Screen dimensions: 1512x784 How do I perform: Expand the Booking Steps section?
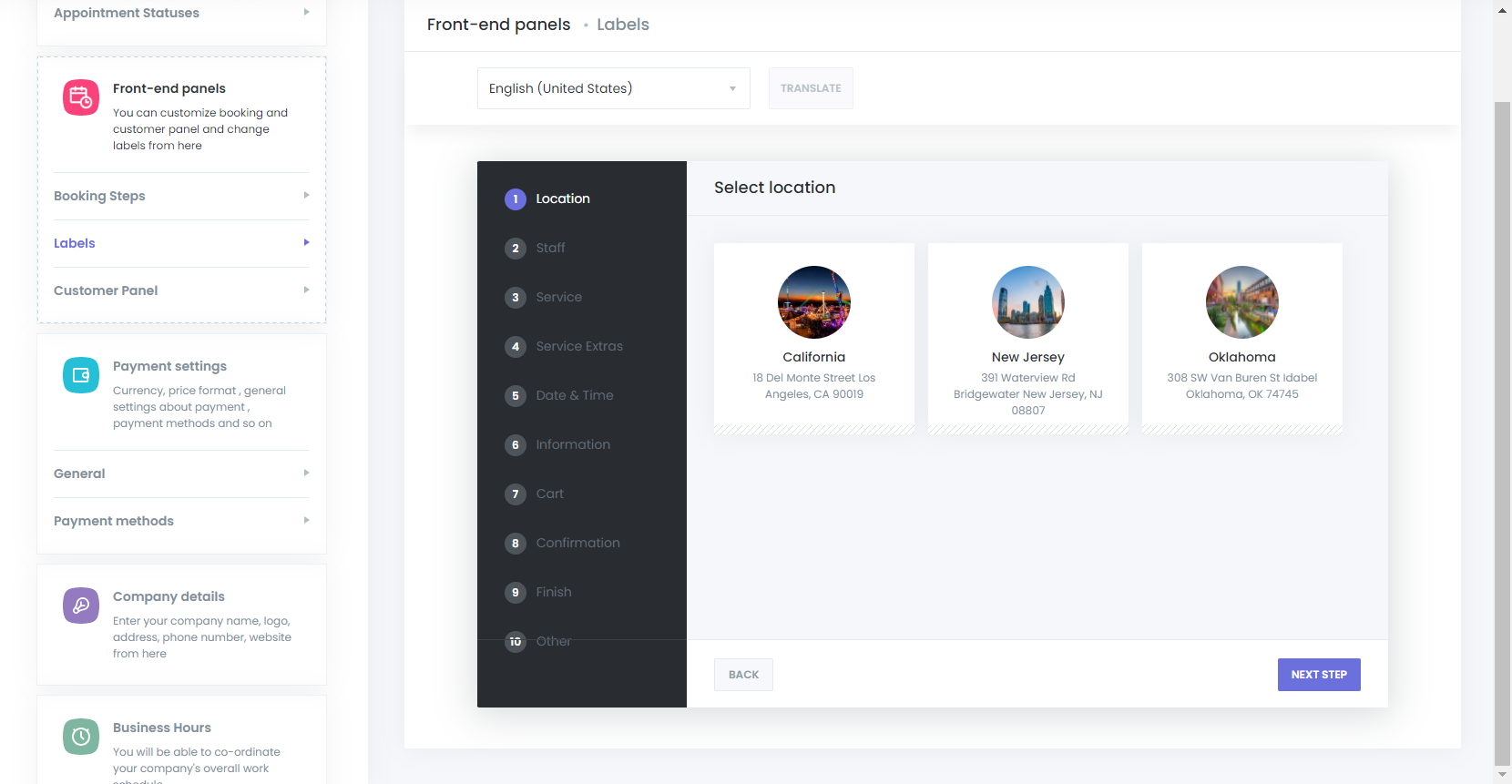[x=181, y=196]
